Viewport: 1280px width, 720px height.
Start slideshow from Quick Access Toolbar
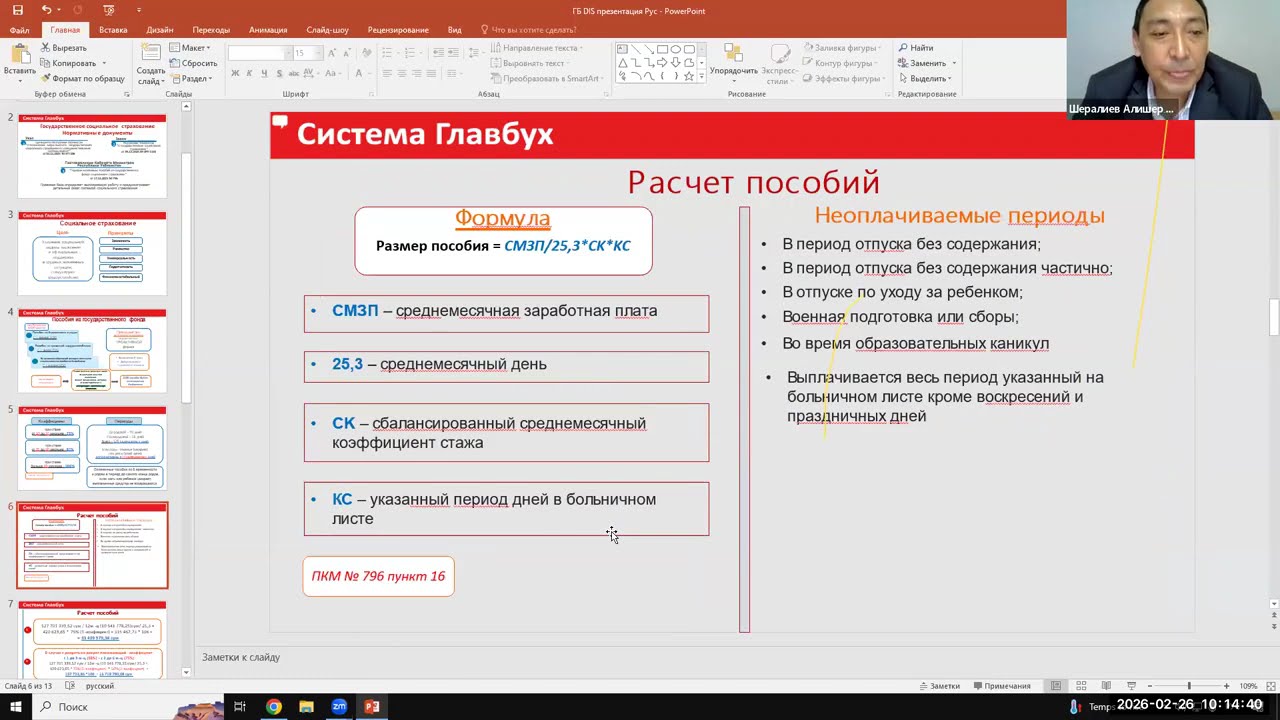(108, 10)
